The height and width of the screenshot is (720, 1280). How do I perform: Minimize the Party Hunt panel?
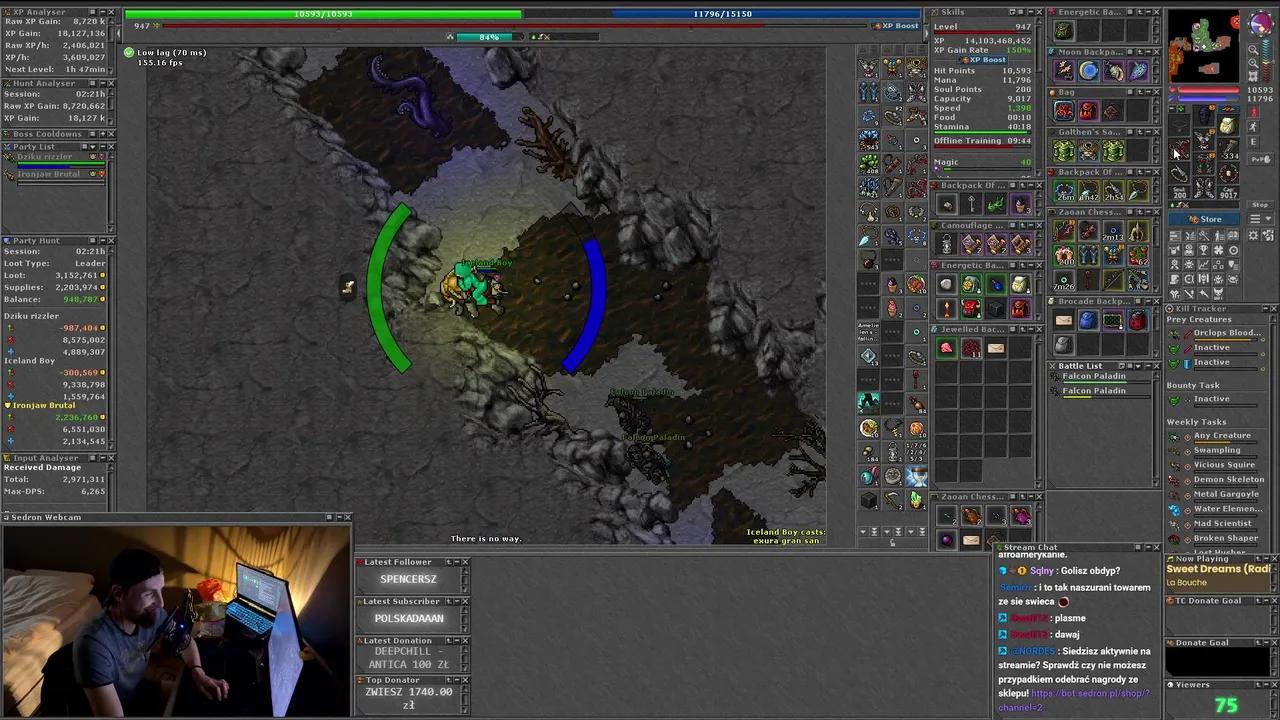coord(102,241)
